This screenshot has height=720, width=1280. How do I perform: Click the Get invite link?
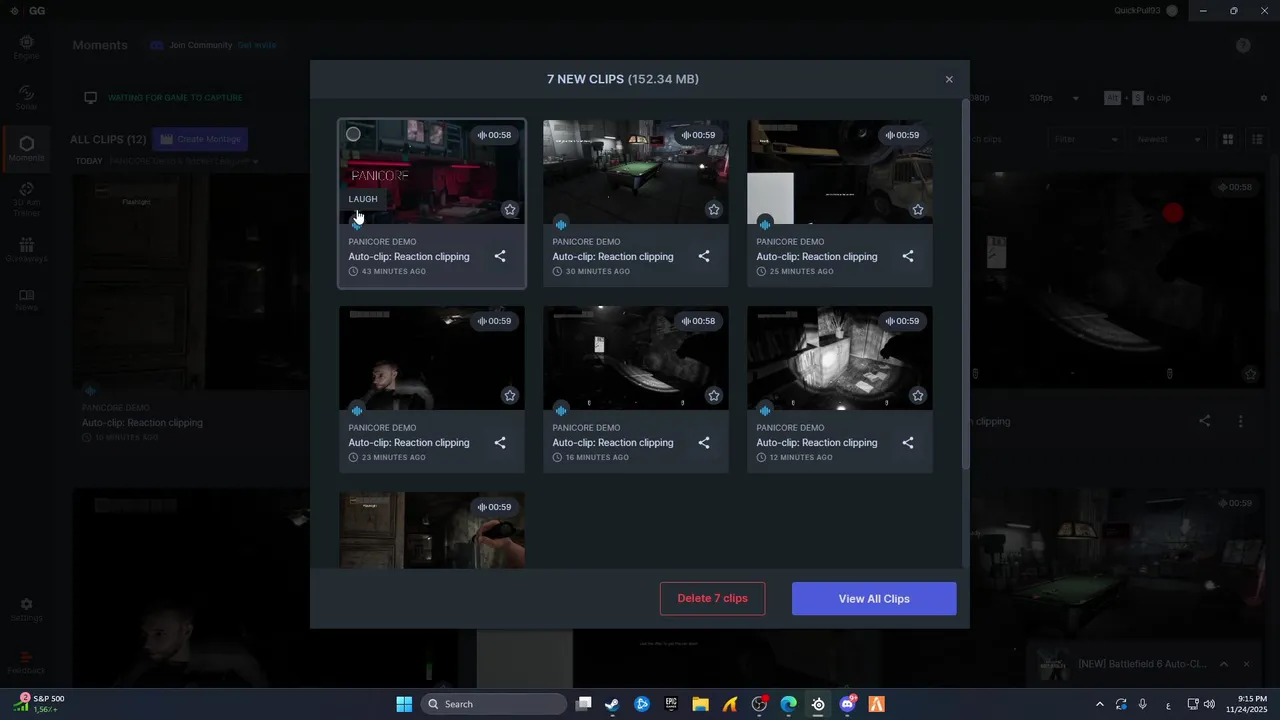(x=257, y=45)
